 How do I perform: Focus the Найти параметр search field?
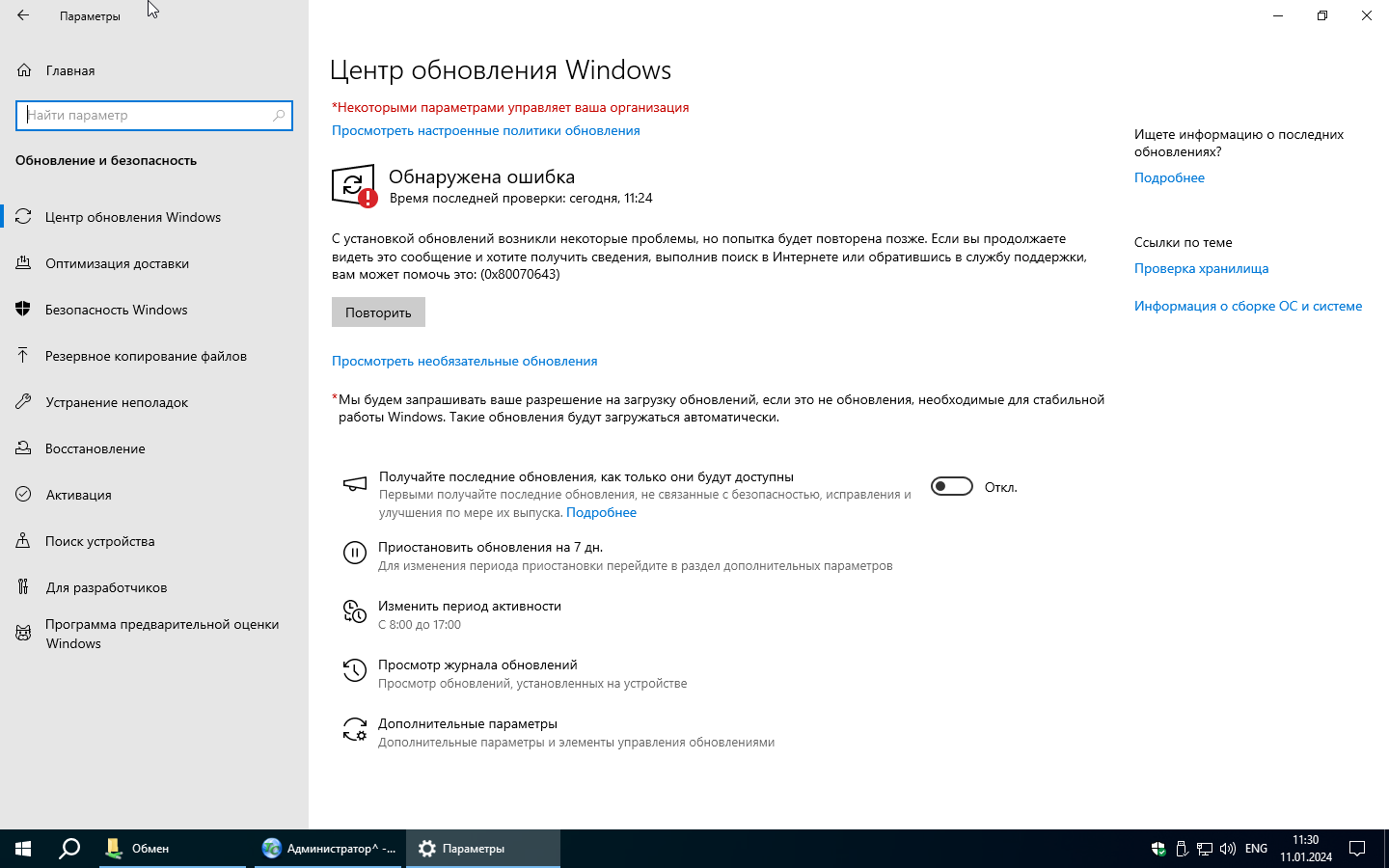[154, 115]
